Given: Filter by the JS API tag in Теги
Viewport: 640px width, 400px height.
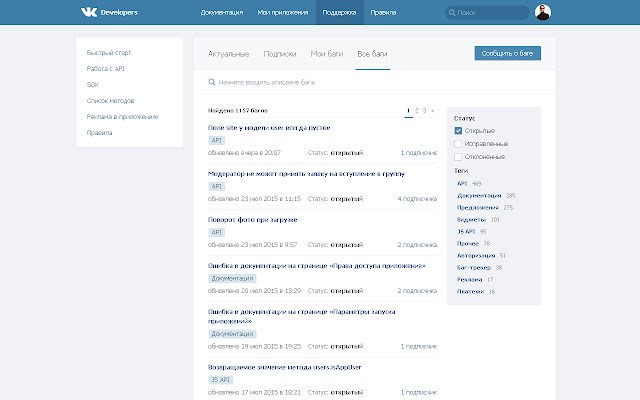Looking at the screenshot, I should [466, 231].
